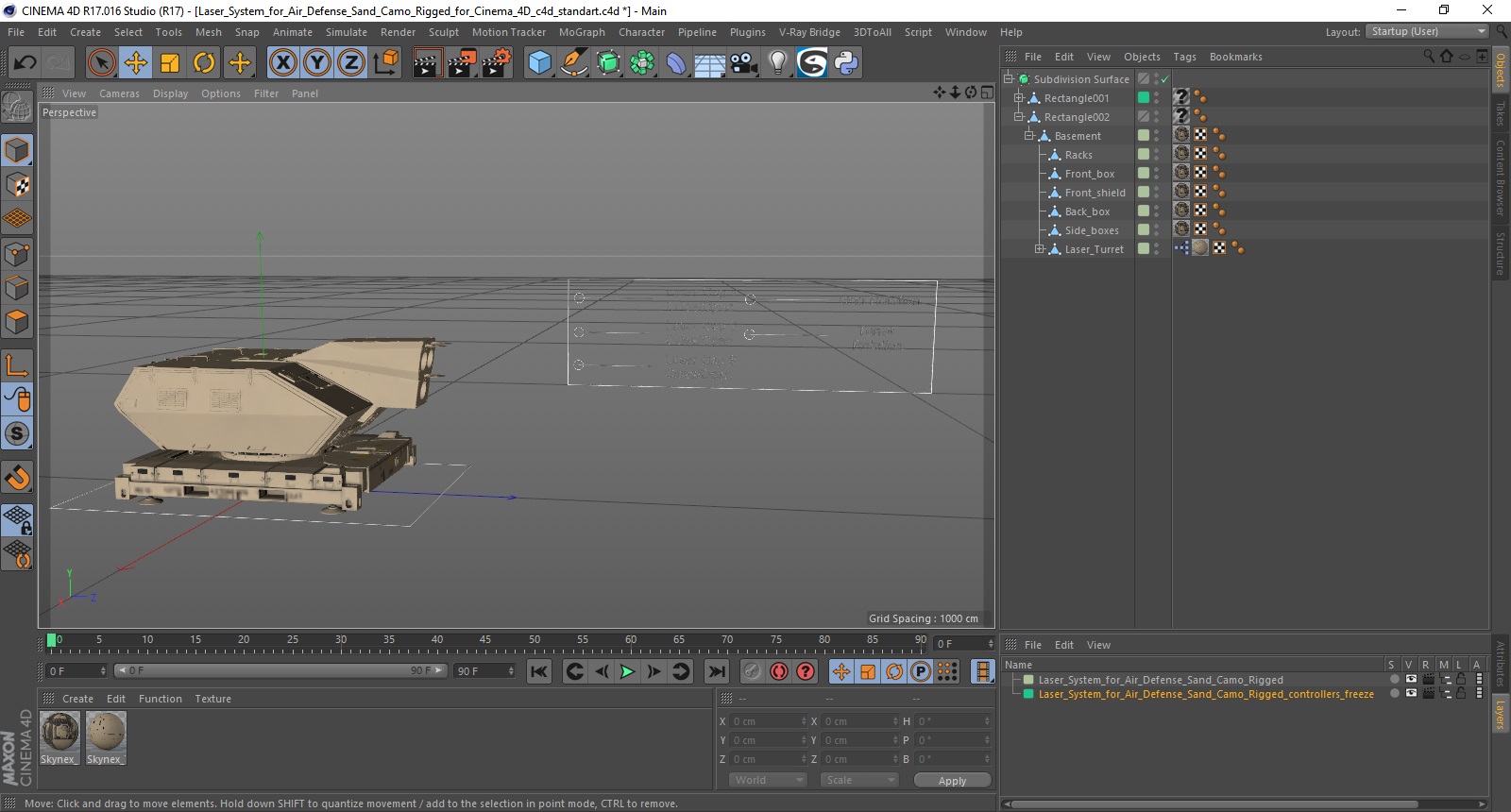The height and width of the screenshot is (812, 1511).
Task: Open the MoGraph menu
Action: pos(582,32)
